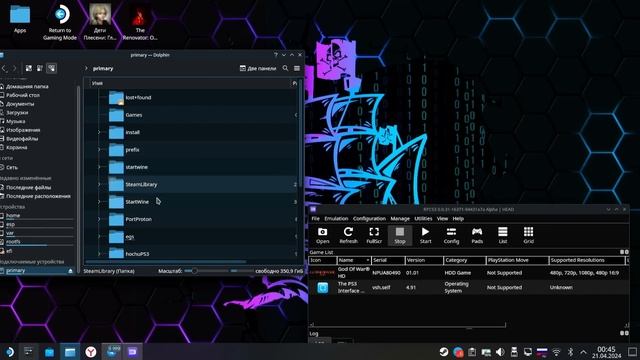The image size is (640, 360).
Task: Expand the egs folder tree arrow
Action: (x=99, y=237)
